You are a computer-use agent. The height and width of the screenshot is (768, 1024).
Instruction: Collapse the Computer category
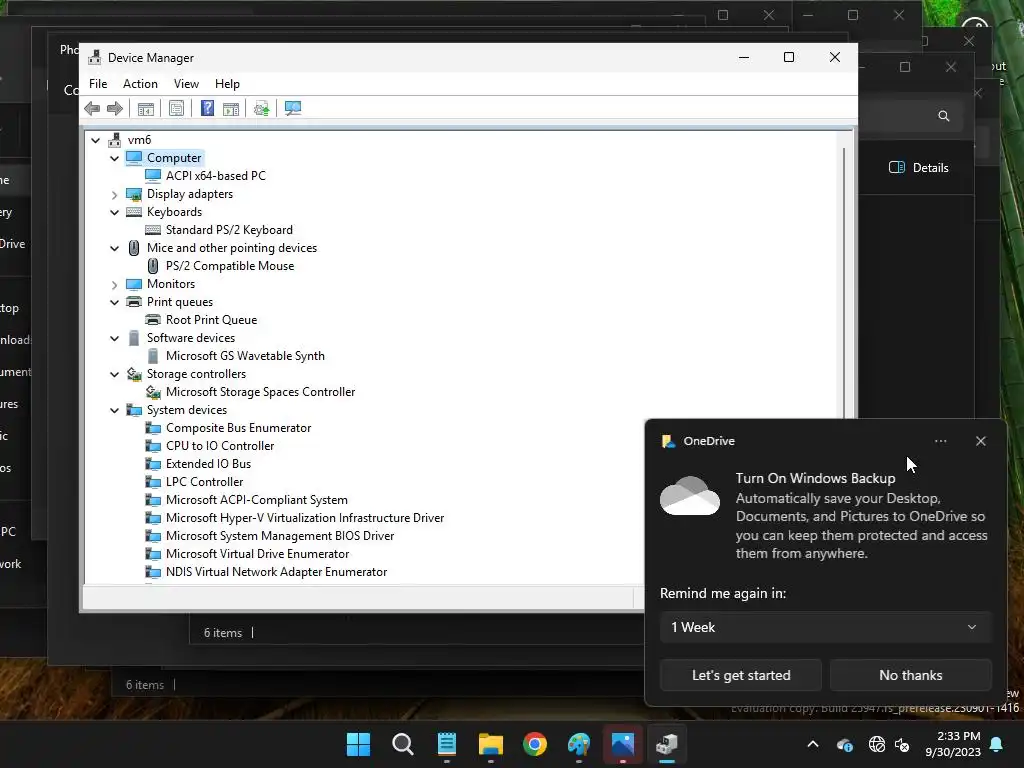(114, 158)
